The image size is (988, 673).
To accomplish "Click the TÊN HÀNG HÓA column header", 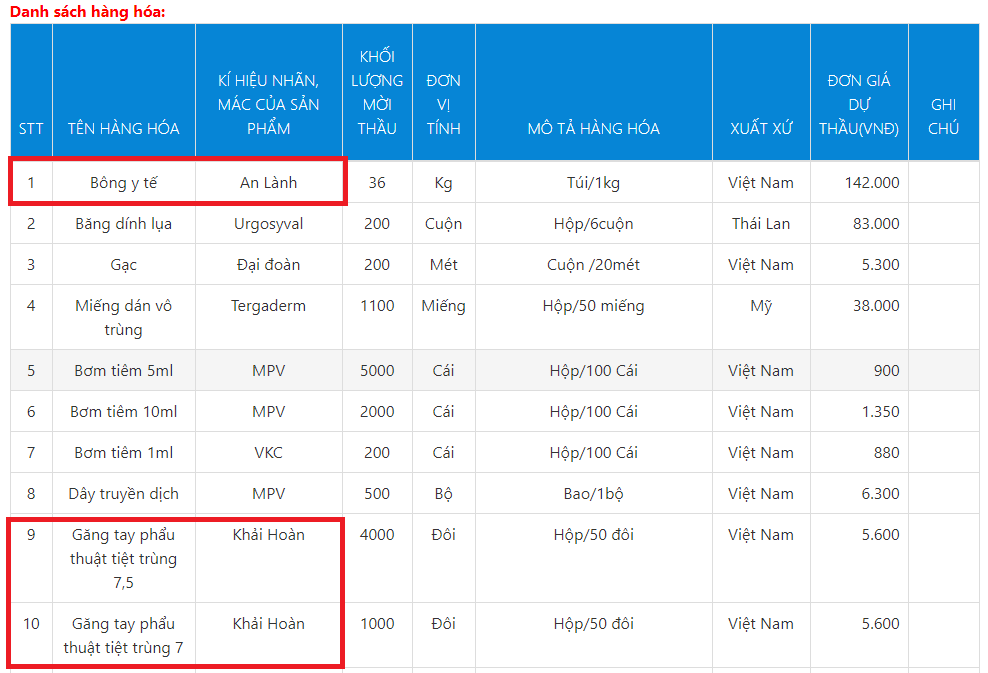I will click(x=123, y=128).
